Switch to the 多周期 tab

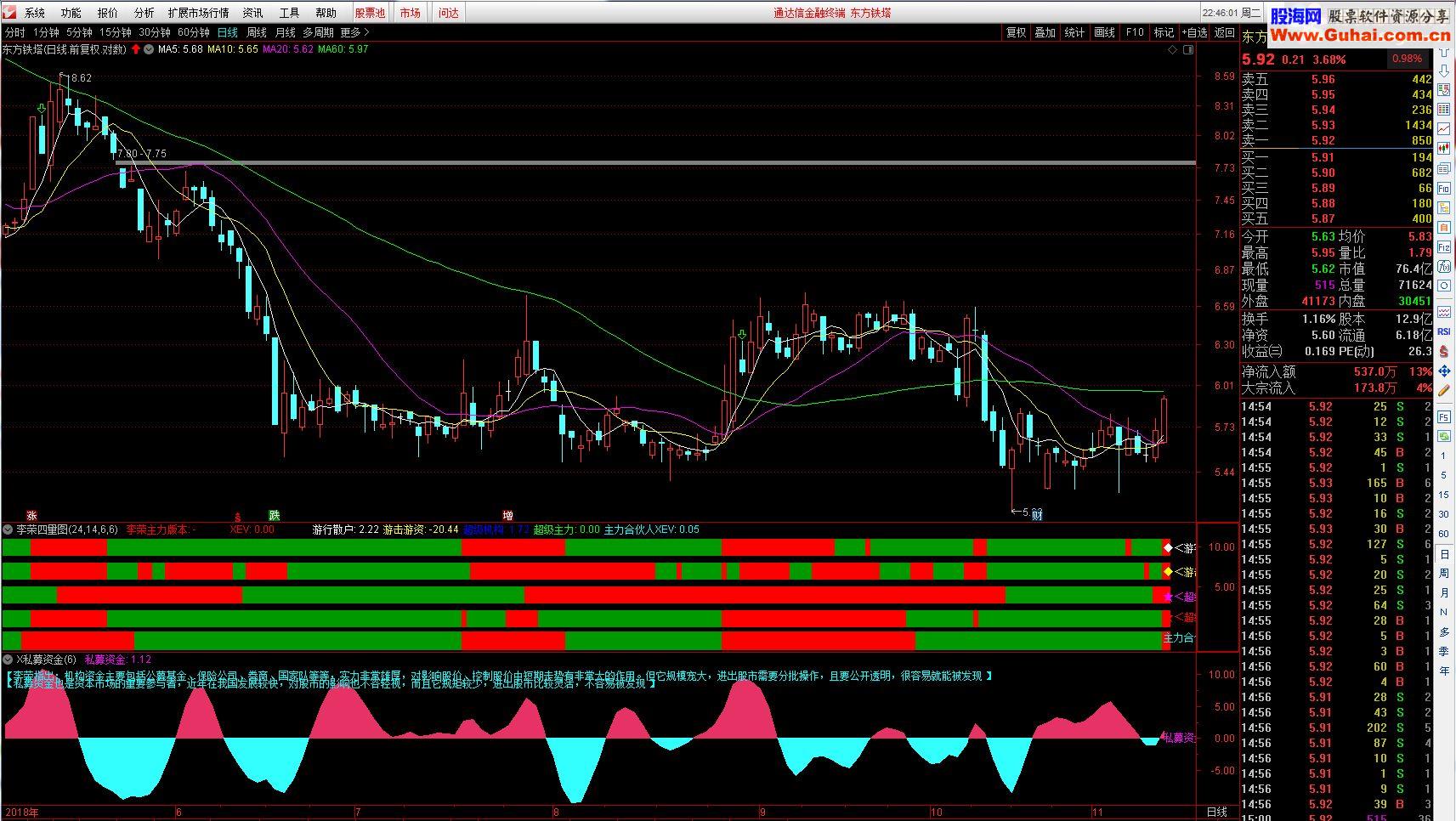(318, 32)
